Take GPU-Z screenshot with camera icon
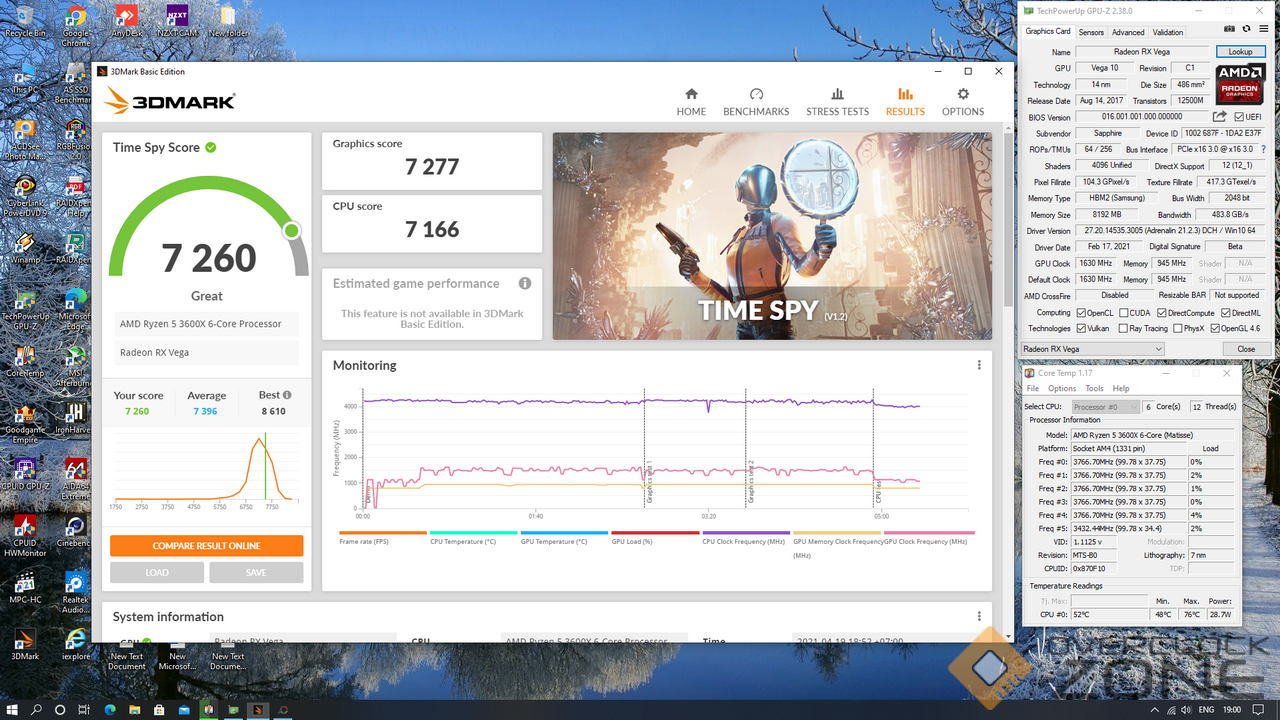Image resolution: width=1280 pixels, height=720 pixels. (1230, 29)
